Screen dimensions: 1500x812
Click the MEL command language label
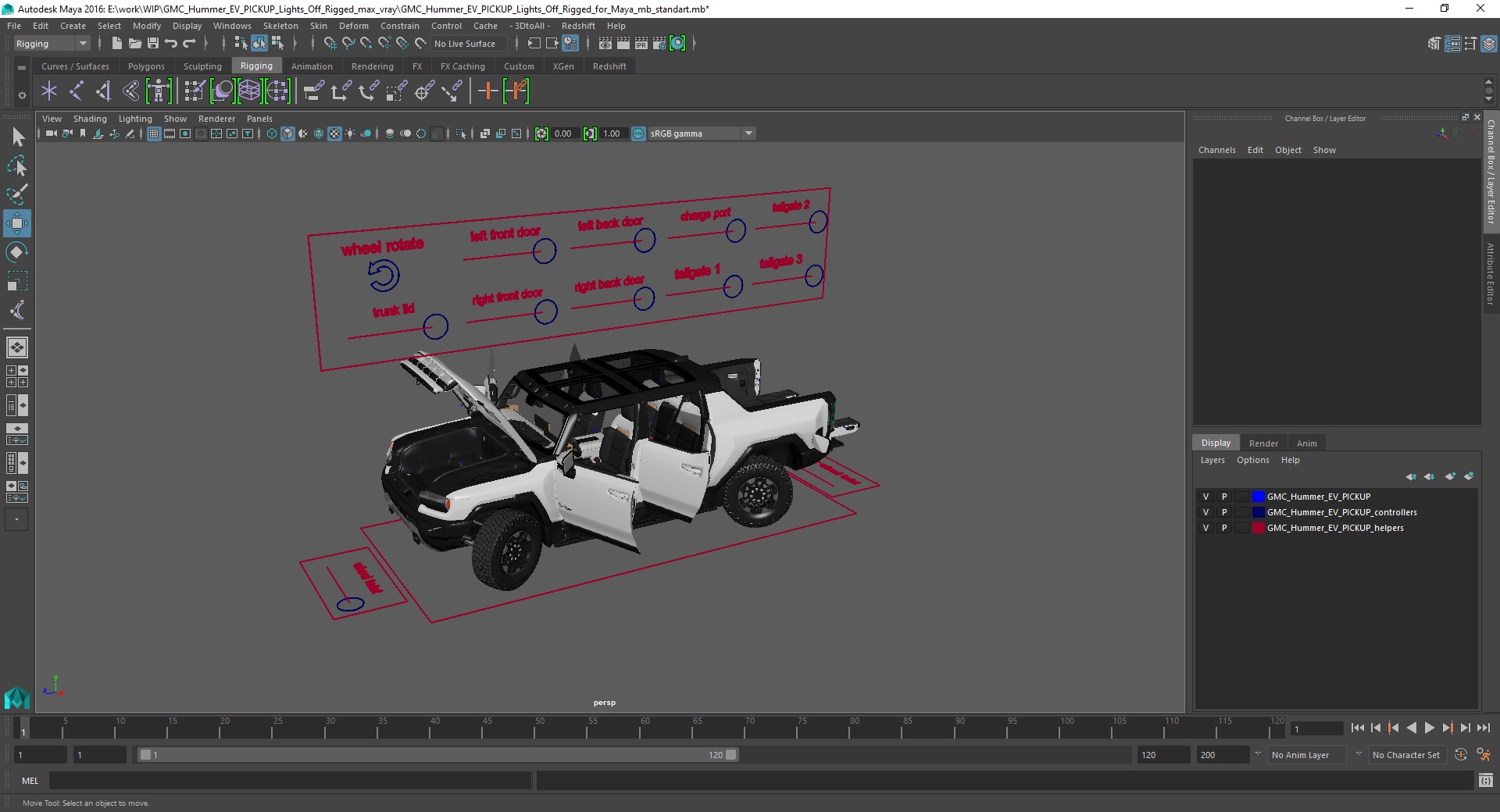[x=30, y=781]
